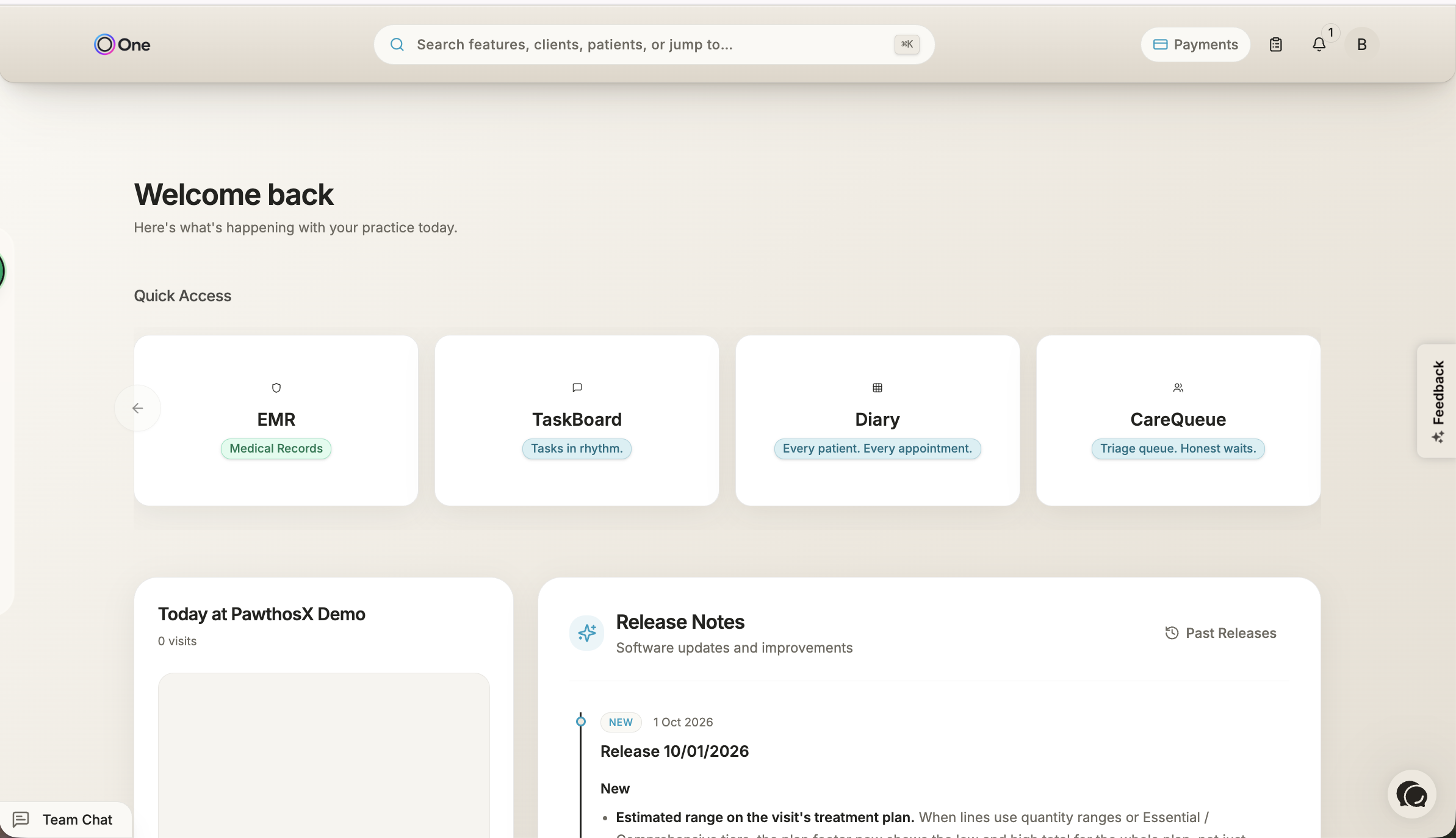Screen dimensions: 1456x838
Task: Click the Release Notes title
Action: (x=680, y=622)
